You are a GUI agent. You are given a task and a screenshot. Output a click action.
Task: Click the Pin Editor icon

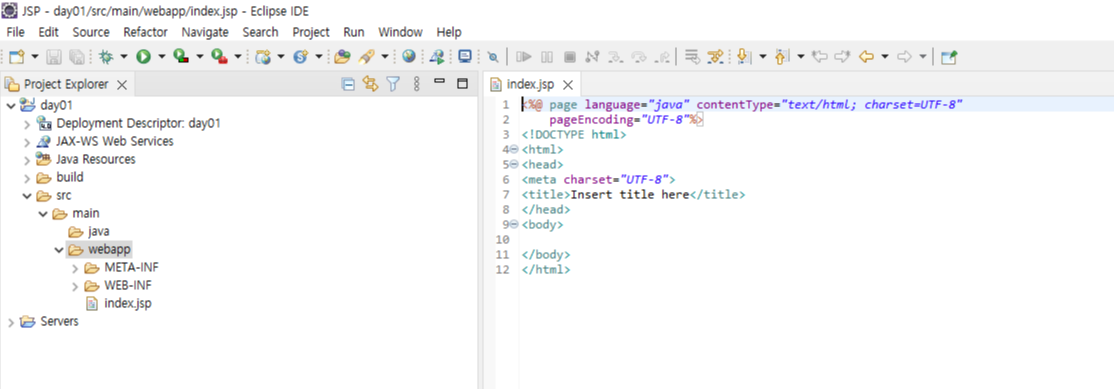click(948, 57)
